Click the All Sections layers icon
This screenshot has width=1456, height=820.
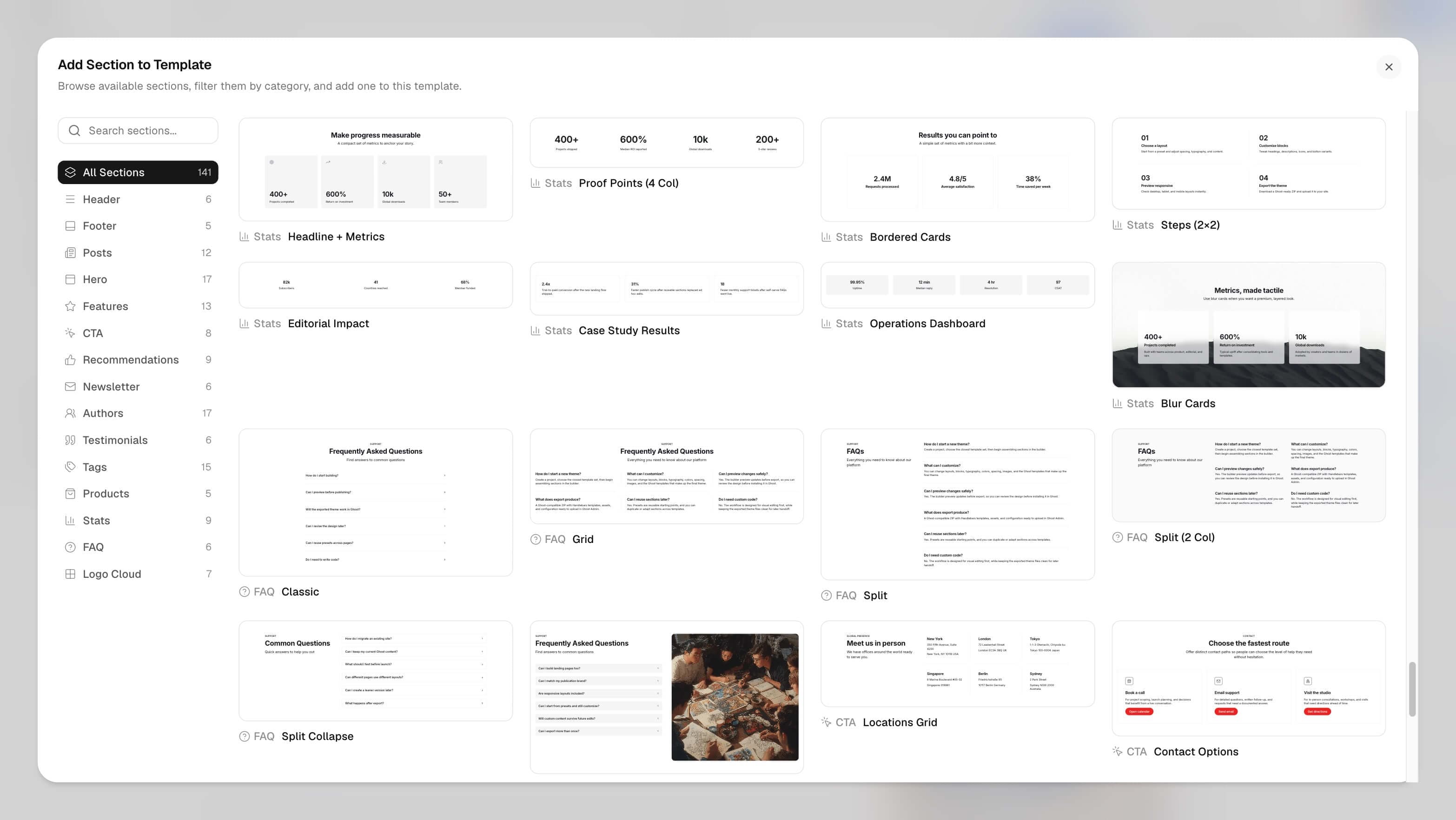click(x=70, y=172)
